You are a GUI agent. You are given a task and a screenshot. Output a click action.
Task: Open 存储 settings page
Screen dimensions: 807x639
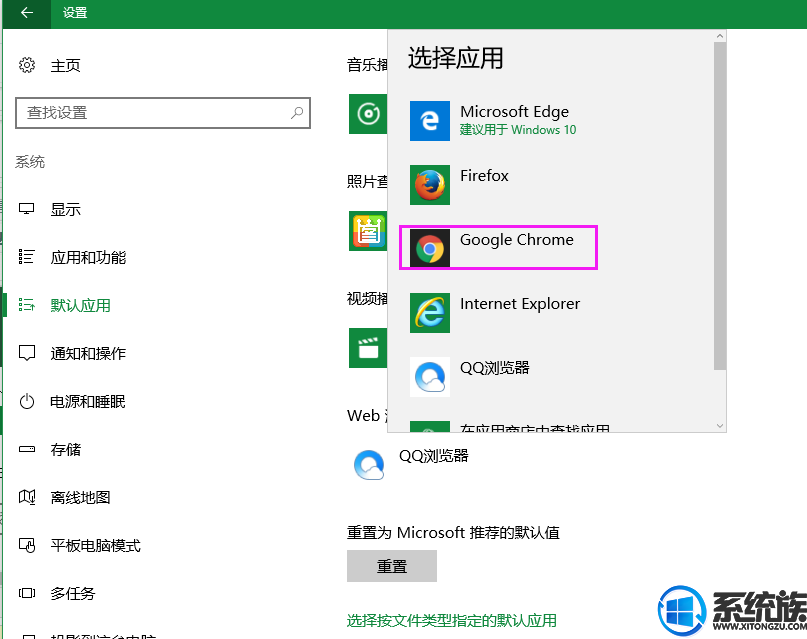point(65,449)
